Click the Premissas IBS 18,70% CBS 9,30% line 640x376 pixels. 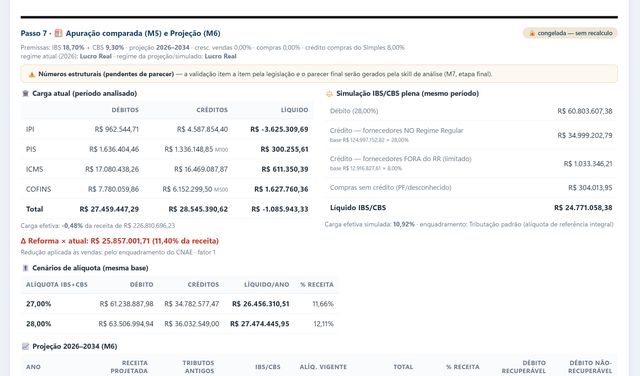pos(212,48)
